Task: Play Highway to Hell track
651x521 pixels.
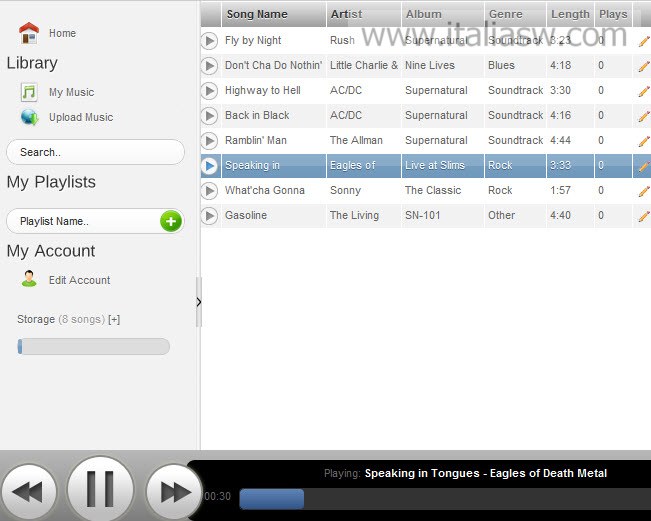Action: click(210, 91)
